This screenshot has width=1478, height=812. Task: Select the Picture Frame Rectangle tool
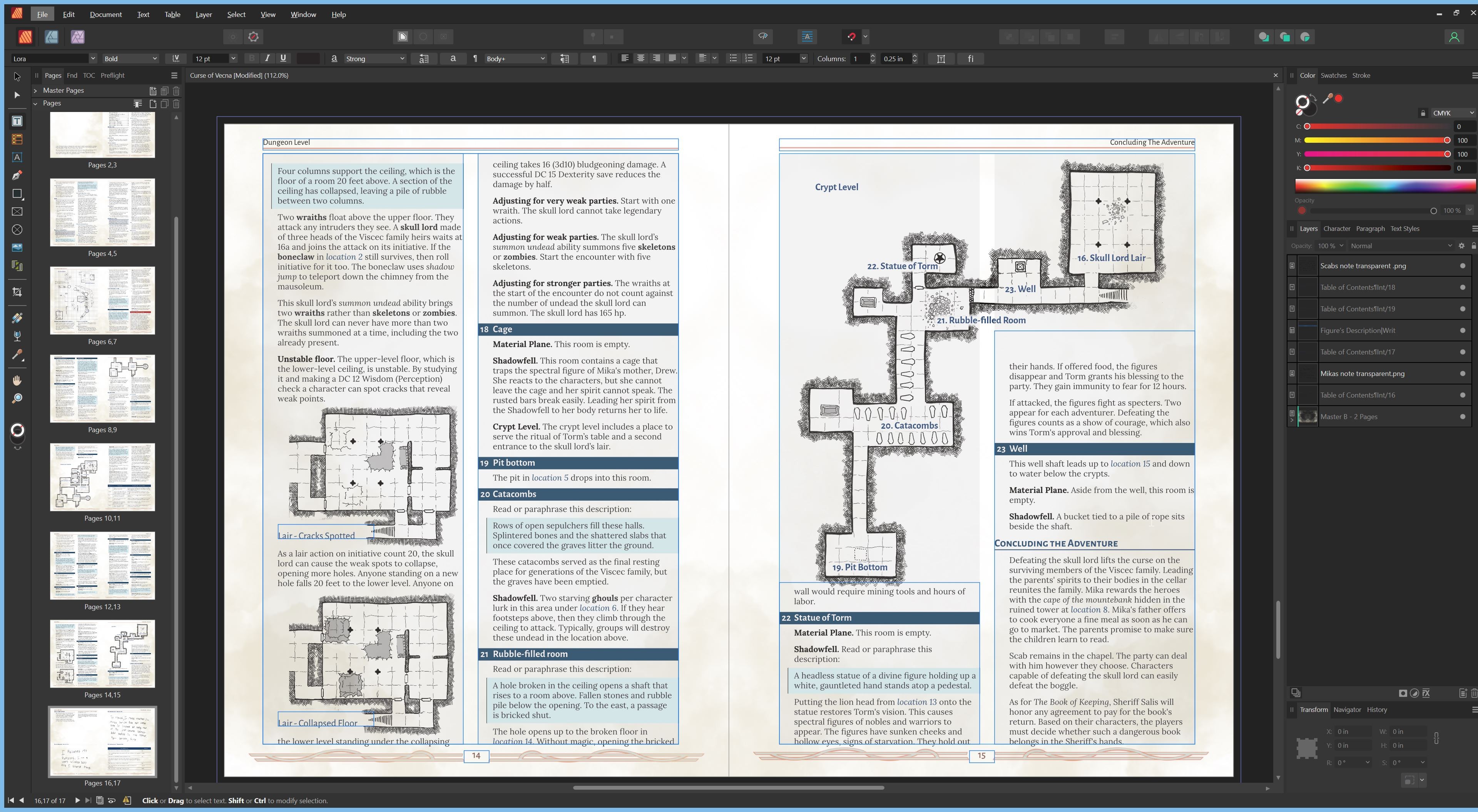[x=17, y=212]
